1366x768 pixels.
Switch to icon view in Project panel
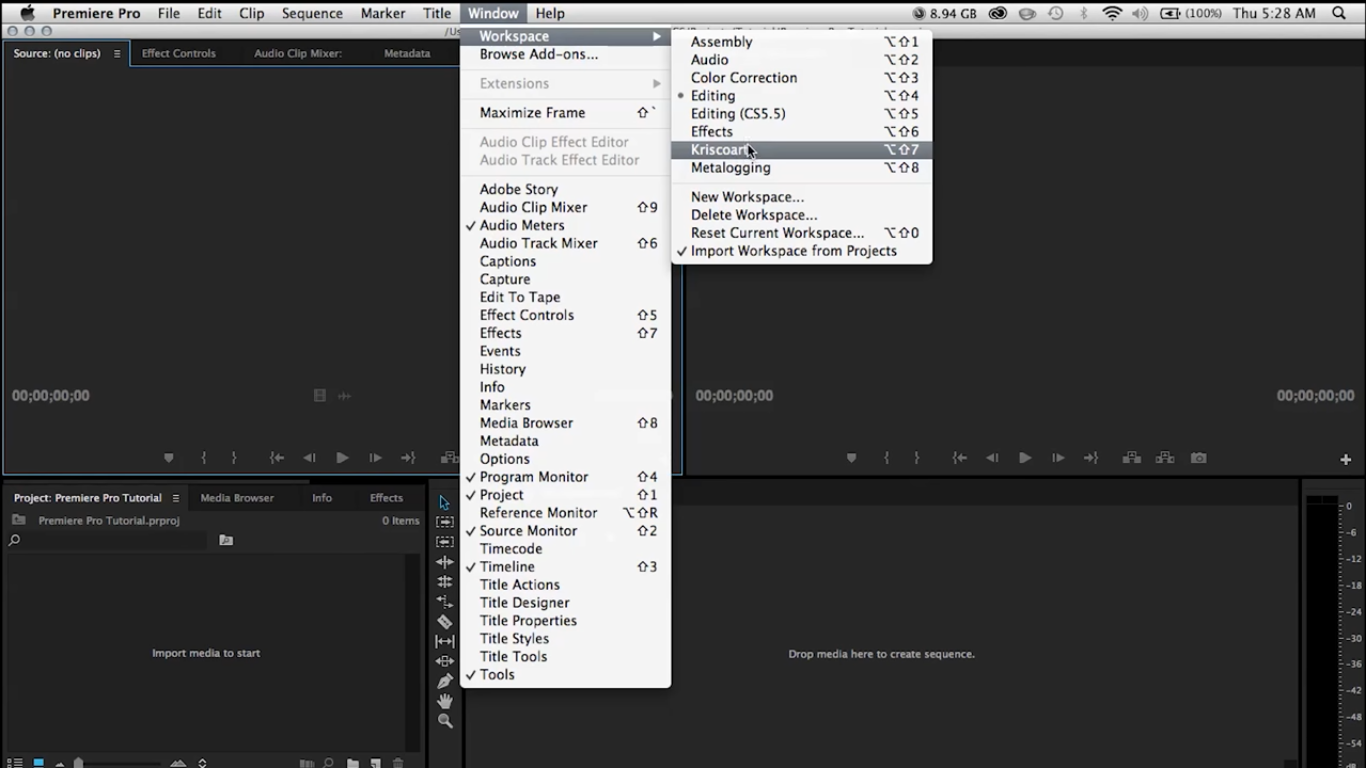coord(38,763)
